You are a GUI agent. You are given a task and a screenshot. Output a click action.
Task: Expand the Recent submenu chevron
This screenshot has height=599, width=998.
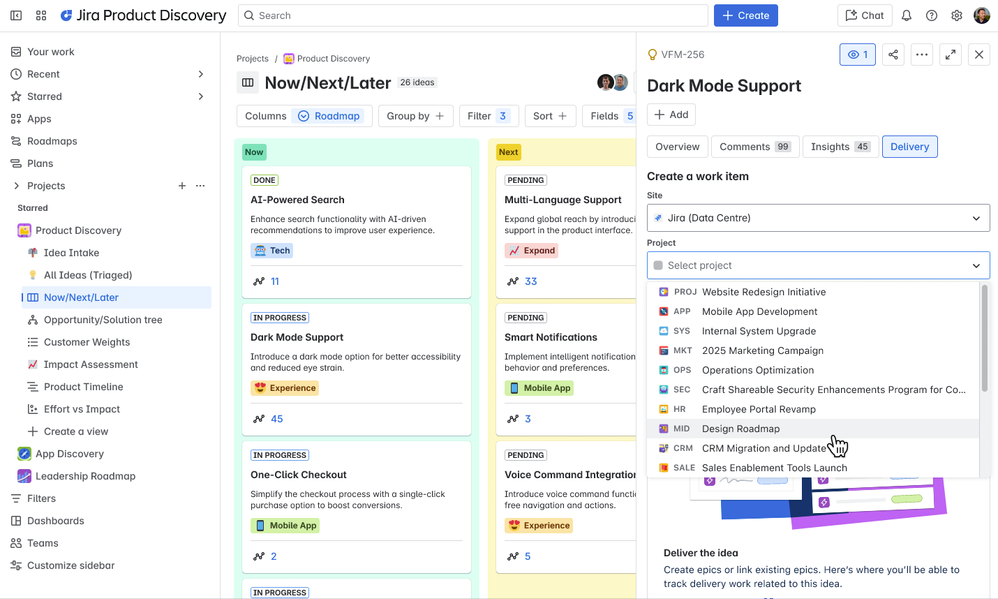[200, 74]
